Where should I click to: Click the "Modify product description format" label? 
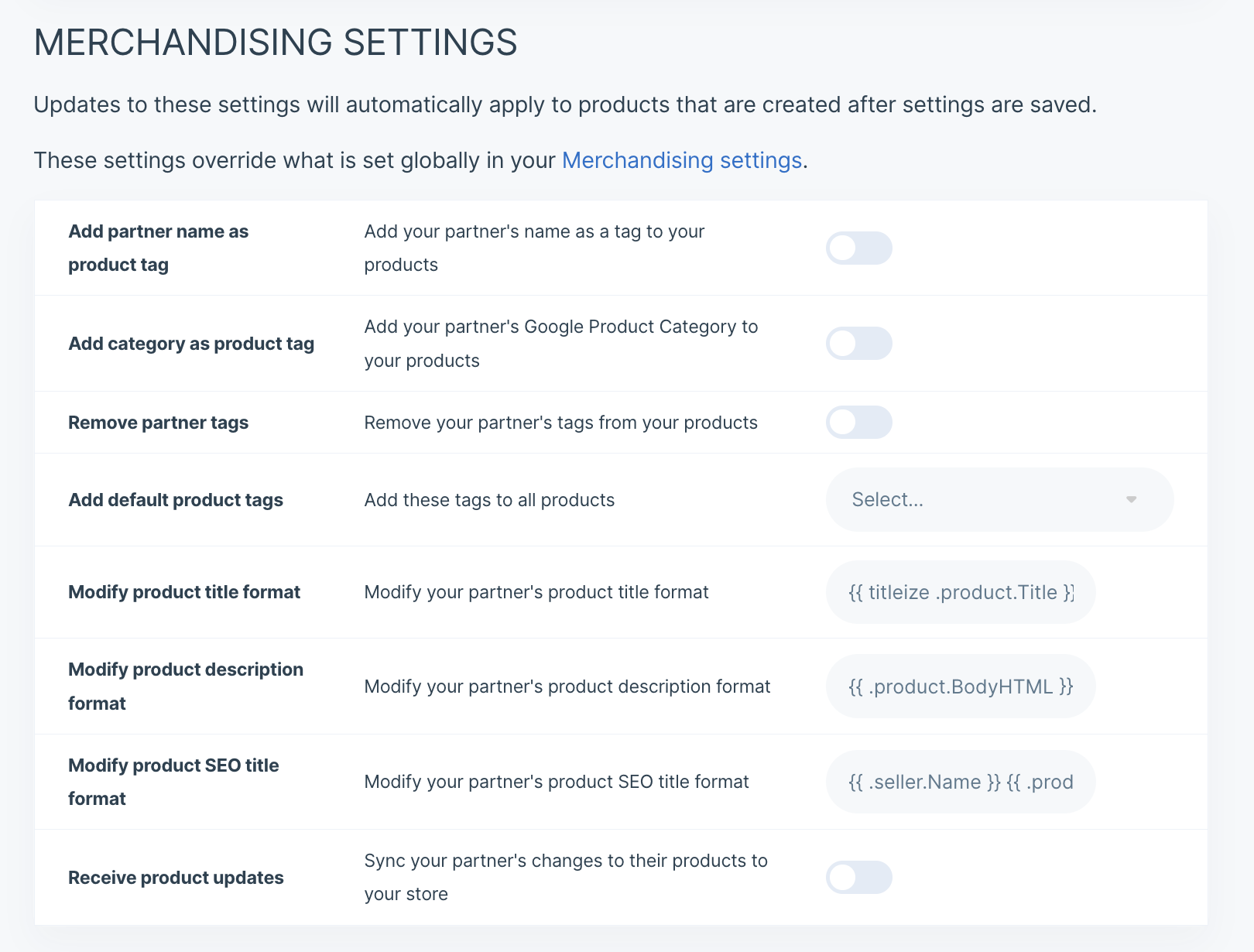point(186,687)
